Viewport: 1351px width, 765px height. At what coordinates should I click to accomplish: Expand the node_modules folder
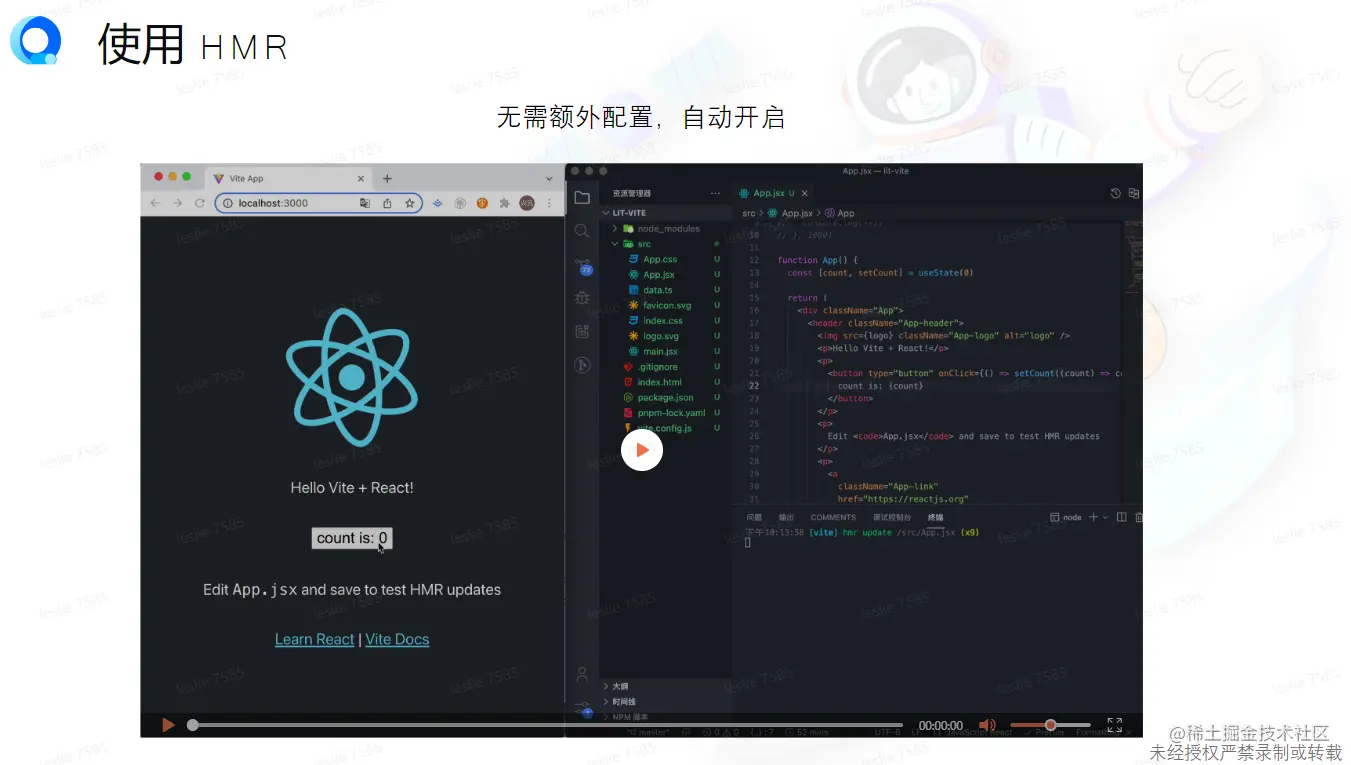666,228
